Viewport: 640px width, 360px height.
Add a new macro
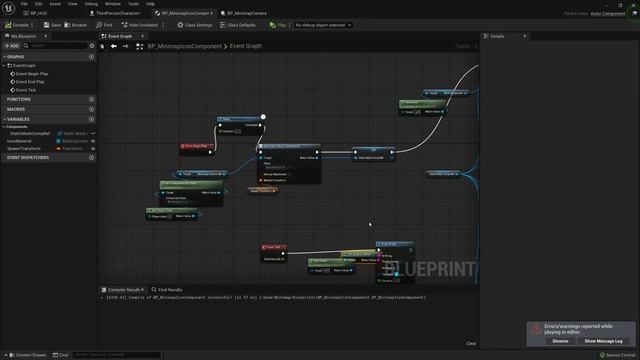[x=91, y=109]
